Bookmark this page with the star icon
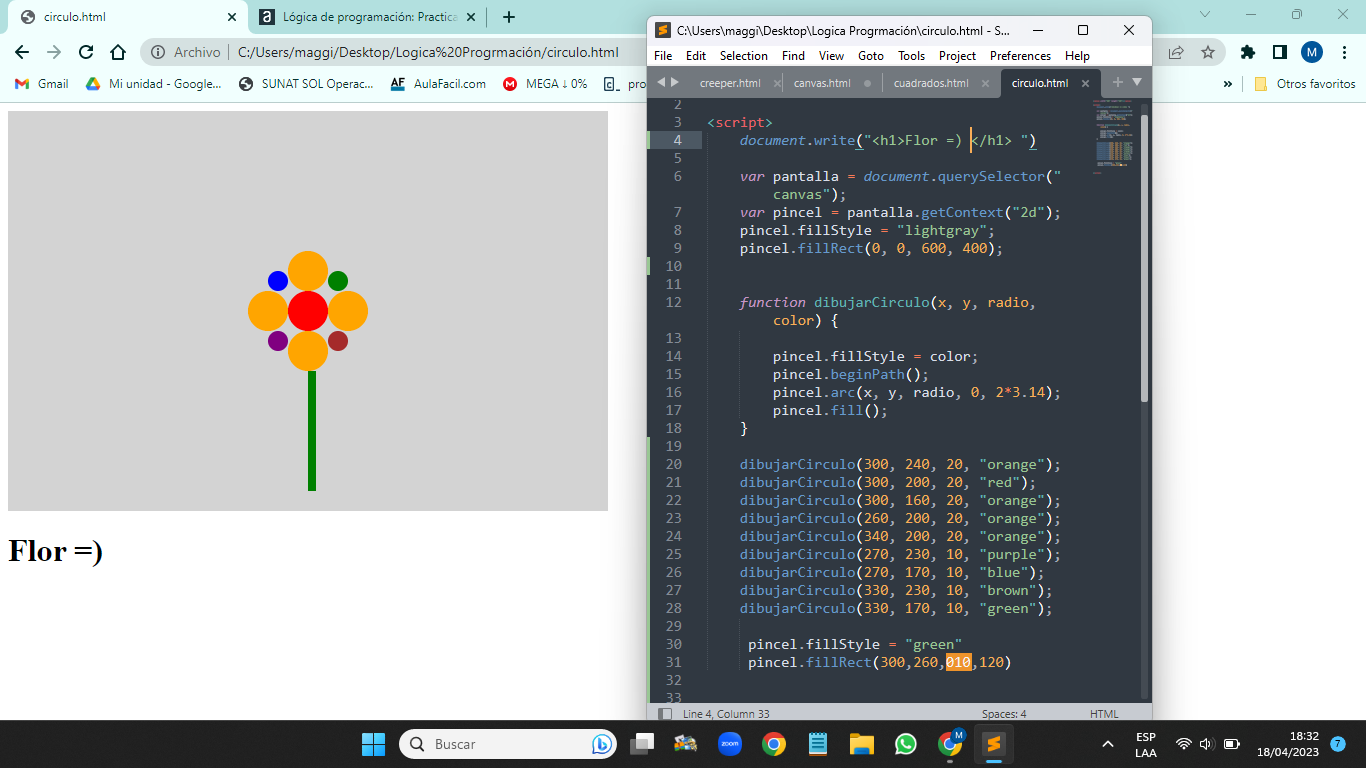Screen dimensions: 1366x768 coord(1208,52)
